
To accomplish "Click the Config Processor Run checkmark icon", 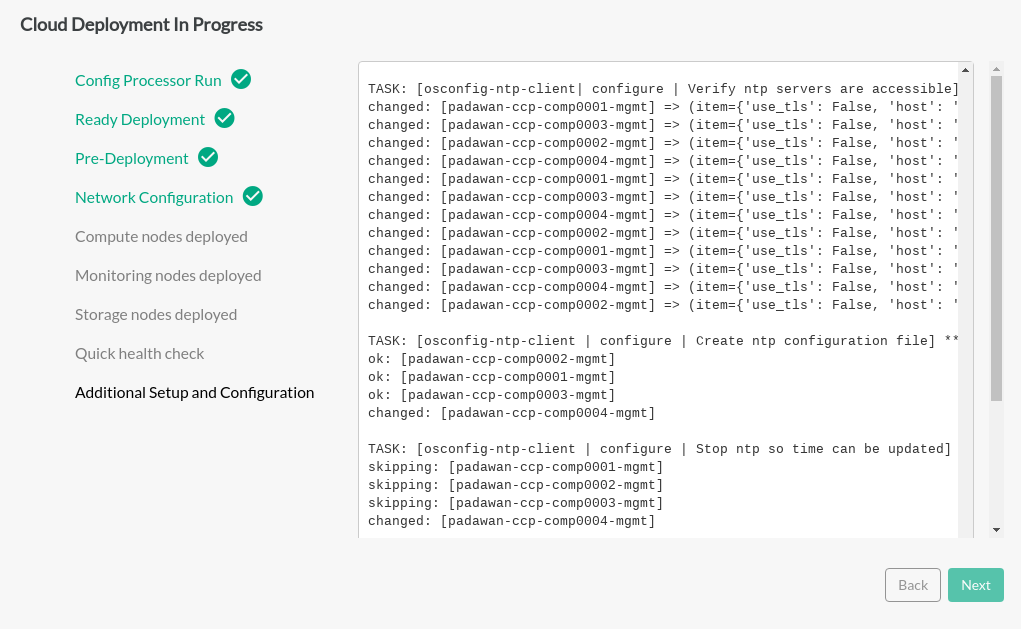I will [x=241, y=80].
